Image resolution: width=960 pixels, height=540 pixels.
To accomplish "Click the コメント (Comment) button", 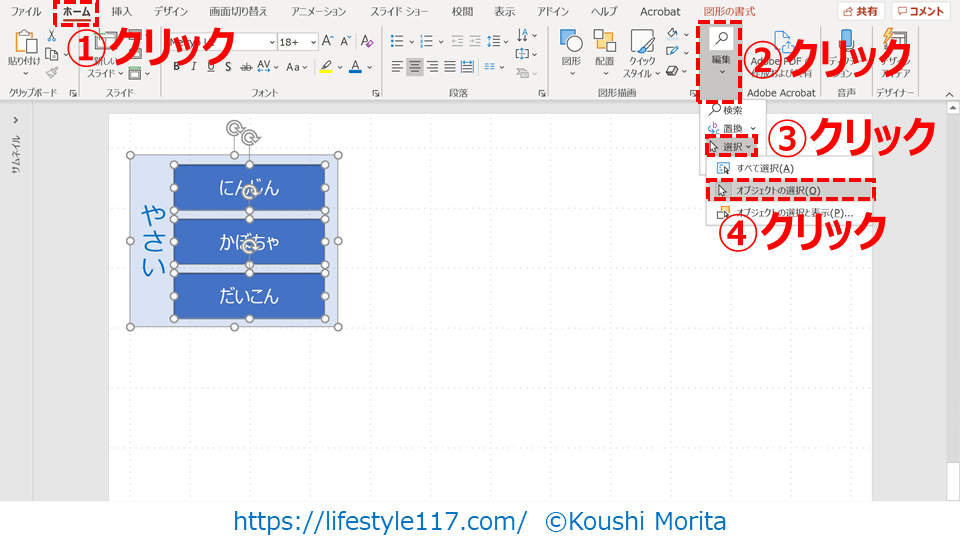I will 920,11.
